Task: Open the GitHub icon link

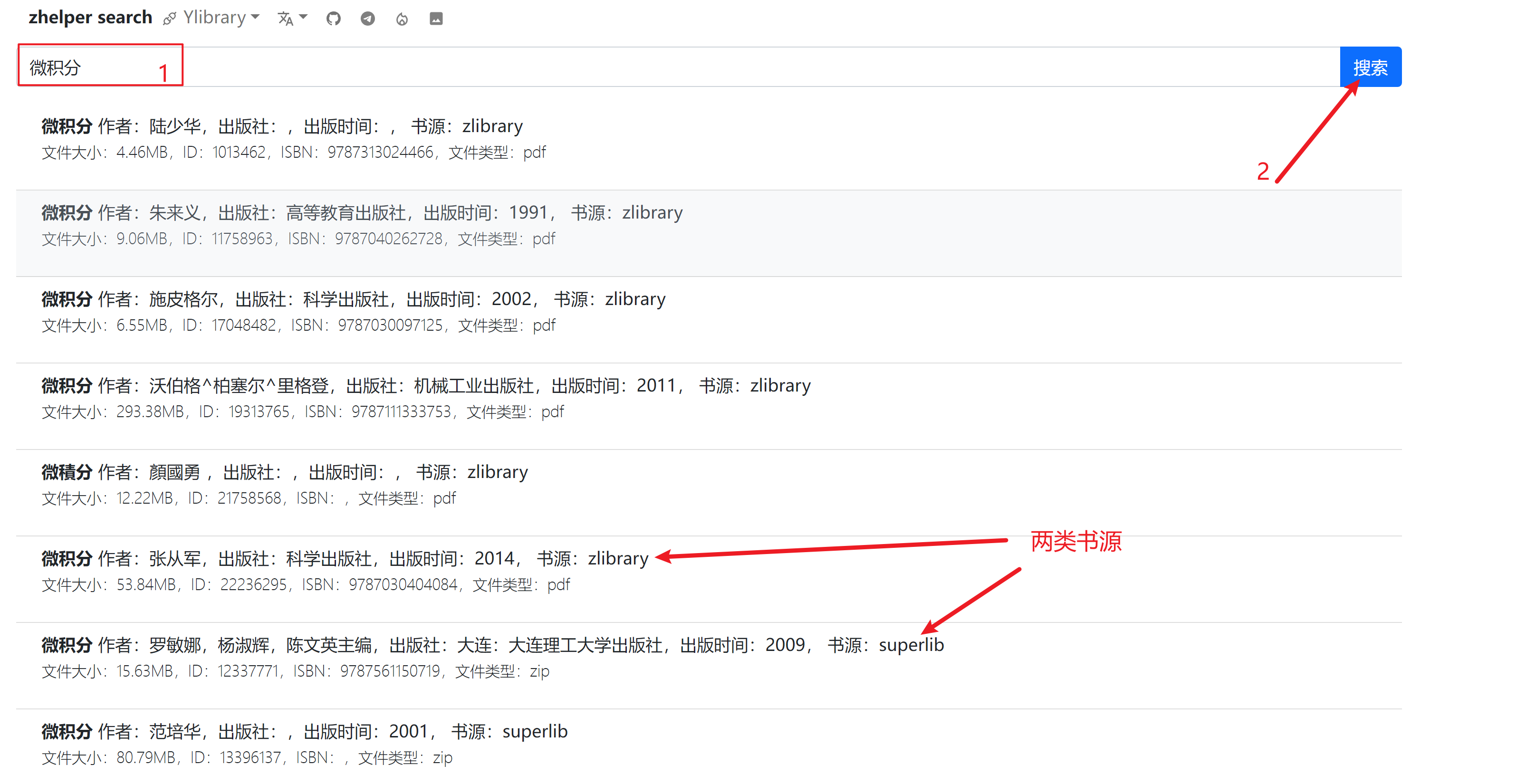Action: click(x=334, y=19)
